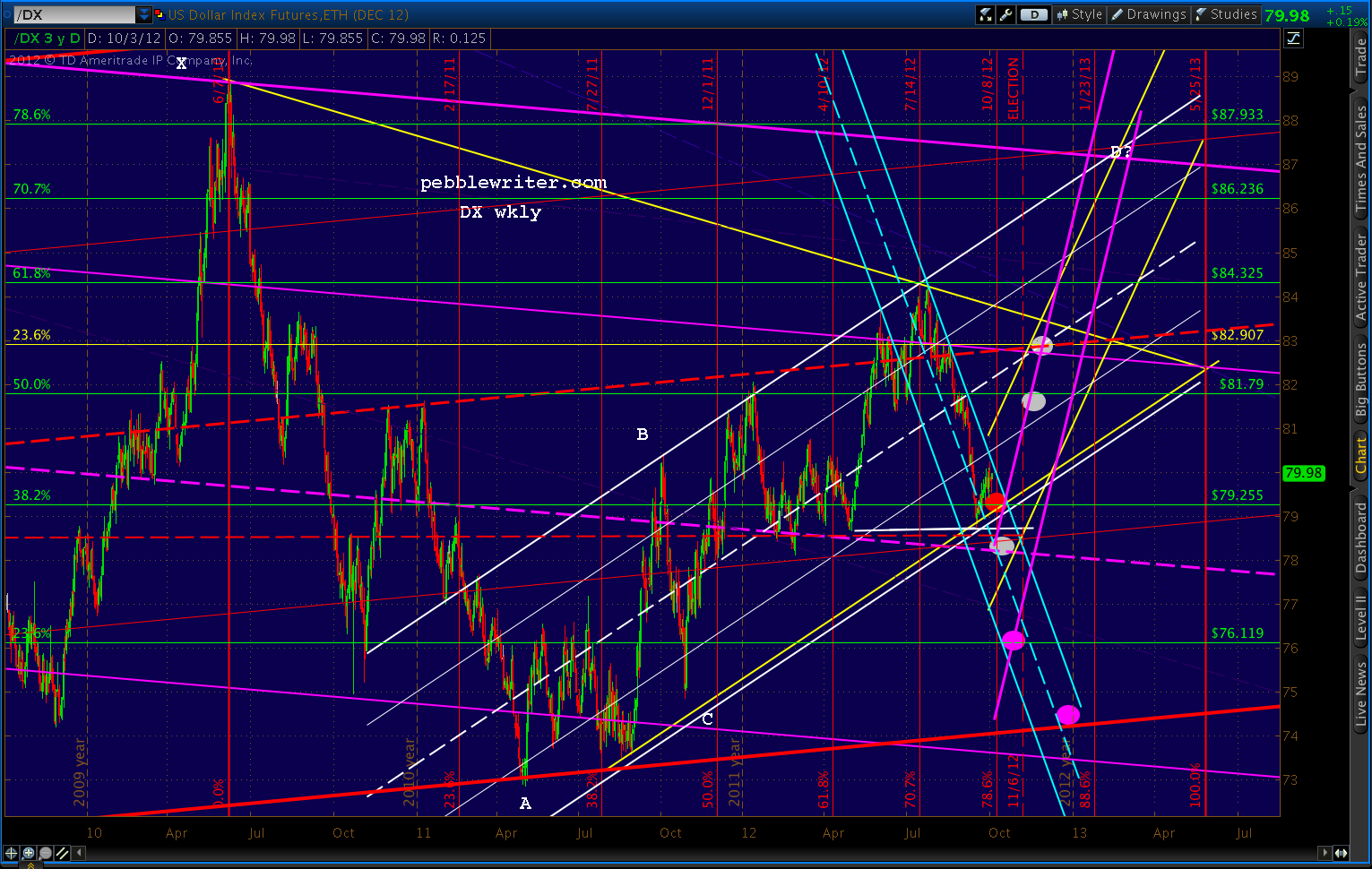
Task: Click the D aggregation period button
Action: point(1034,14)
